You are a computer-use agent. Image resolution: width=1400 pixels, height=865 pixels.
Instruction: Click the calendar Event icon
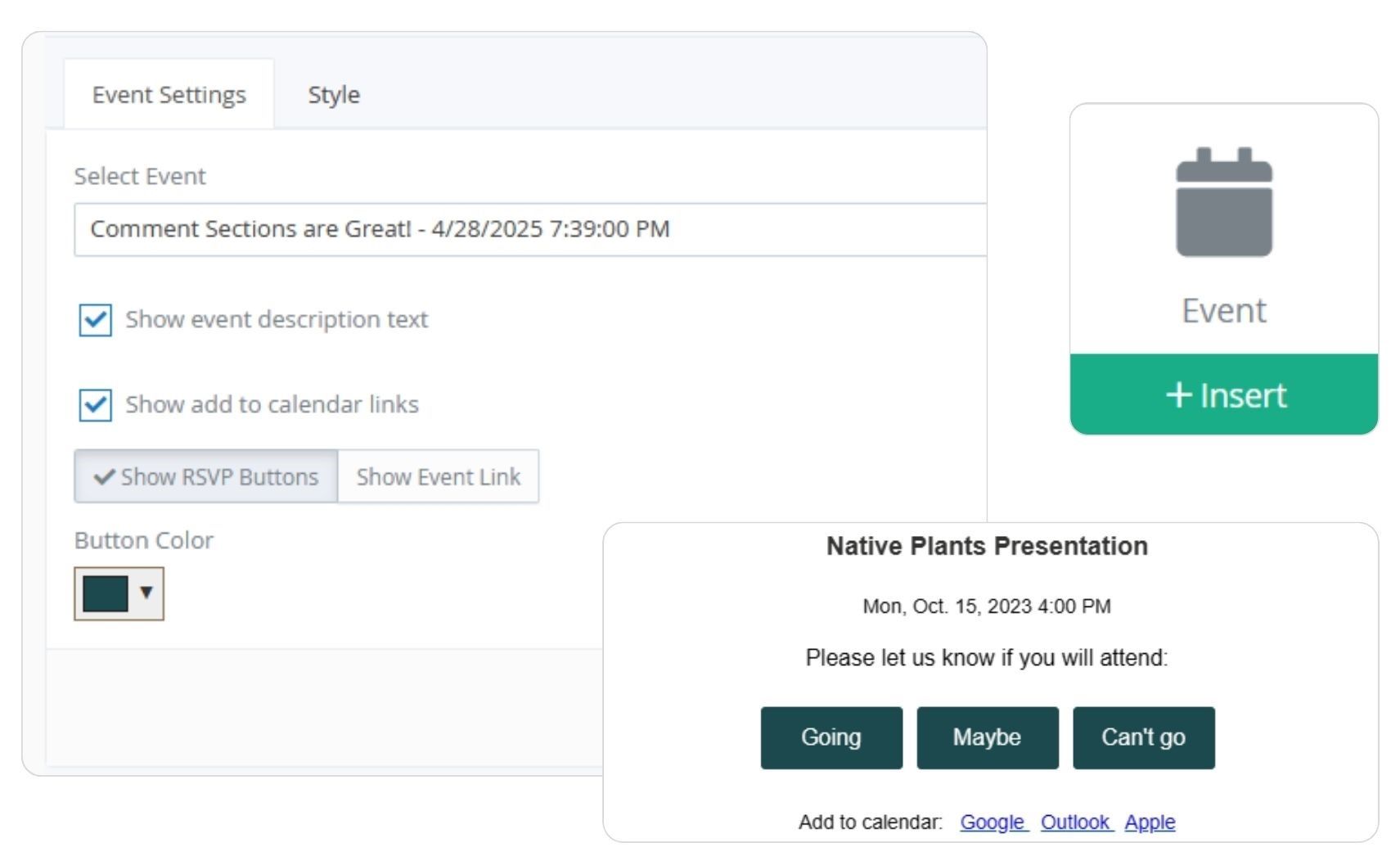point(1223,202)
